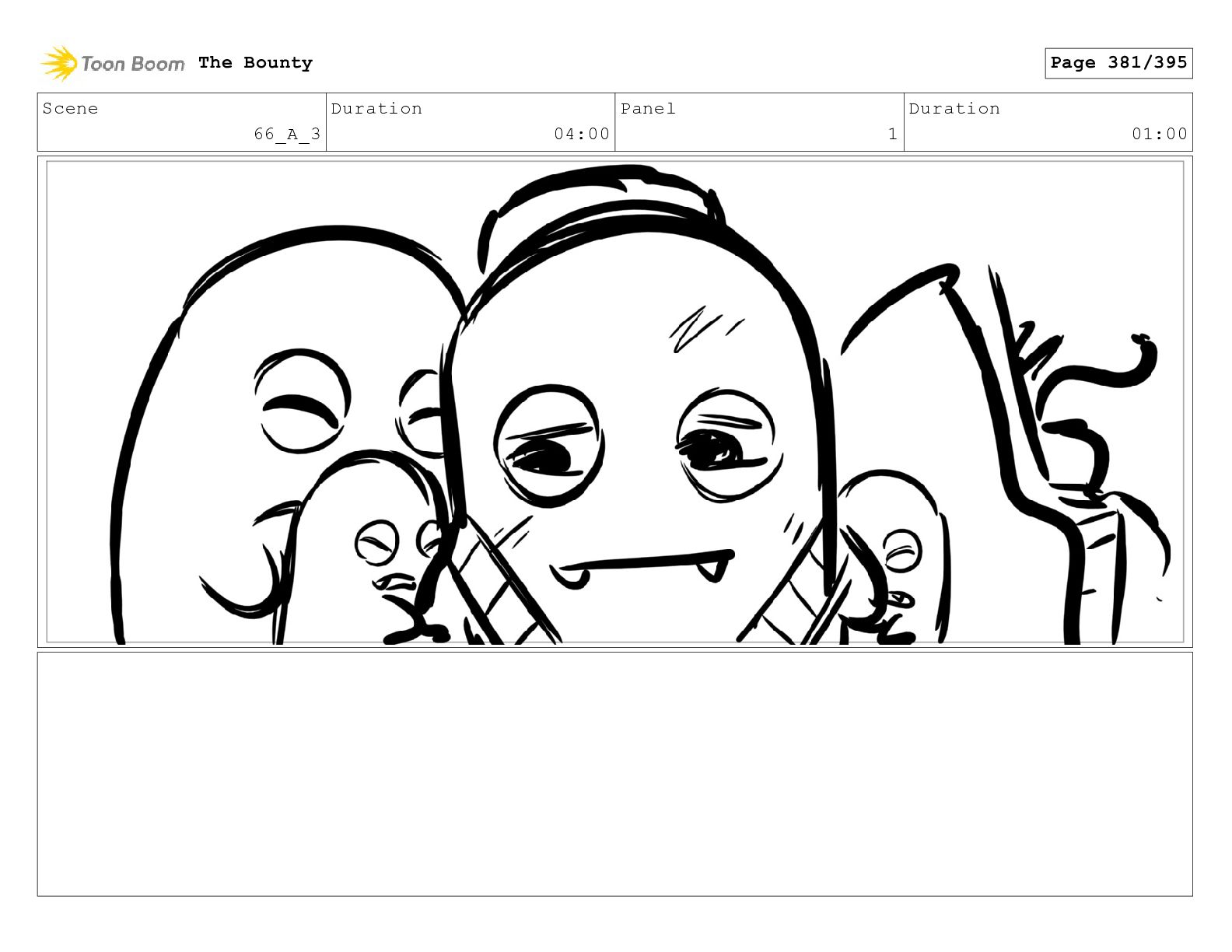Click the "Duration" label beside Panel

coord(954,109)
